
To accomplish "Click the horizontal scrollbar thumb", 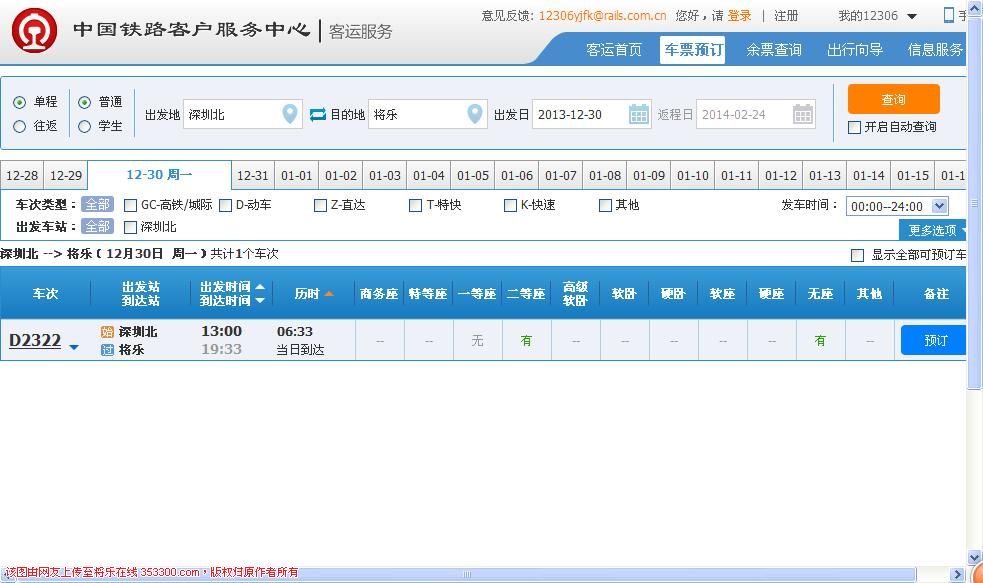I will point(464,574).
